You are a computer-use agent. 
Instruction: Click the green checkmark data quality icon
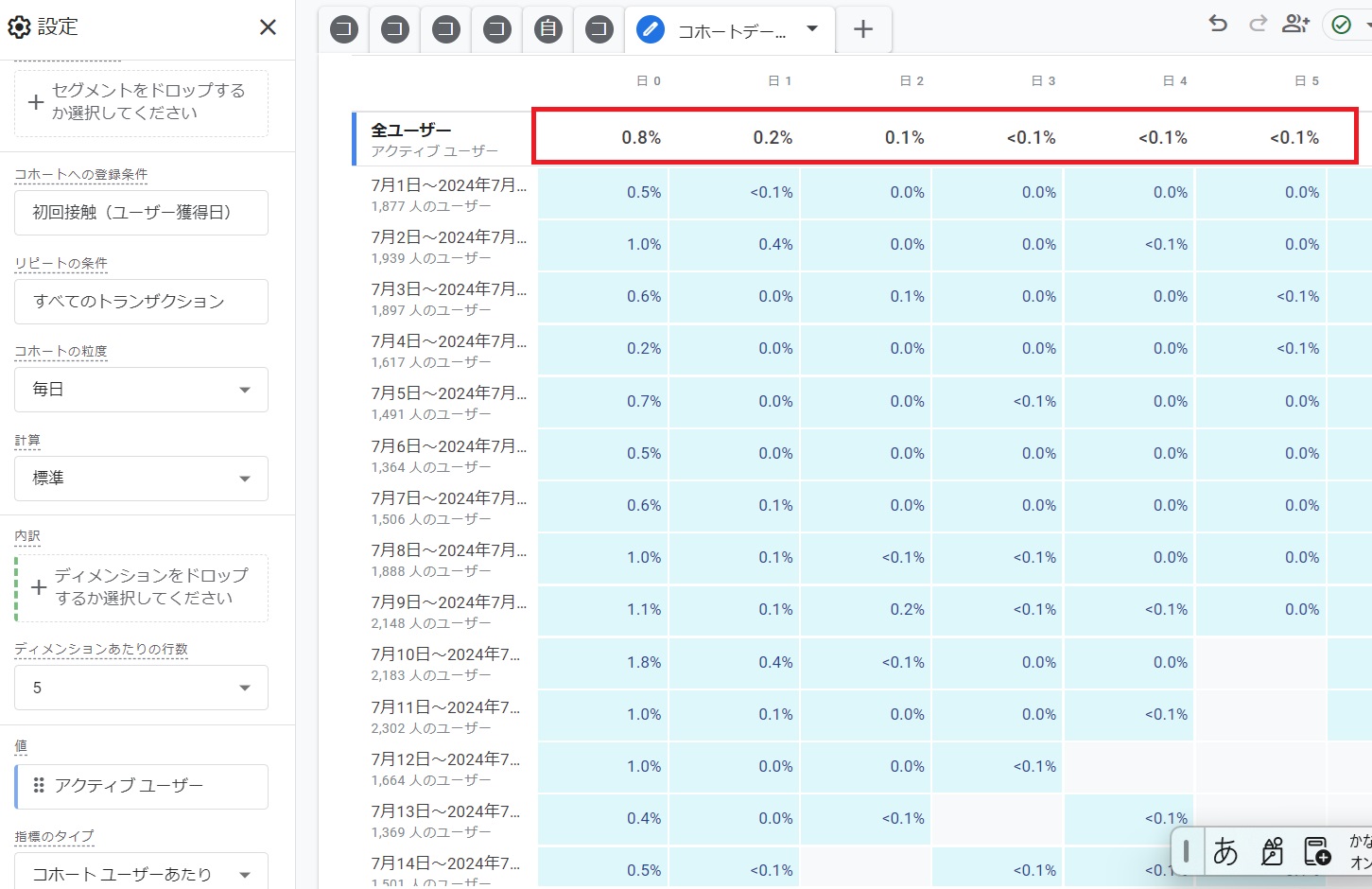1341,25
